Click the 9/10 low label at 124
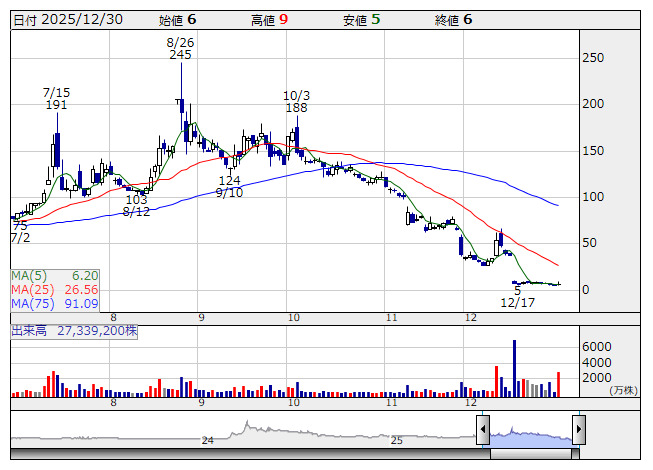Screen dimensions: 653x470 229,186
